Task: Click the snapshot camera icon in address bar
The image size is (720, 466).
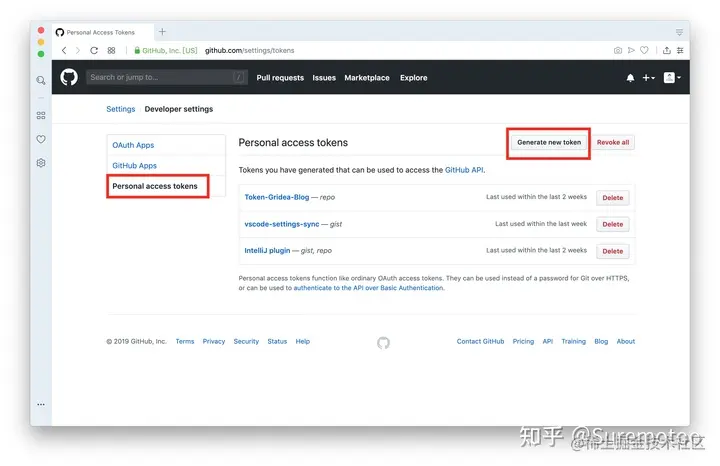Action: 618,51
